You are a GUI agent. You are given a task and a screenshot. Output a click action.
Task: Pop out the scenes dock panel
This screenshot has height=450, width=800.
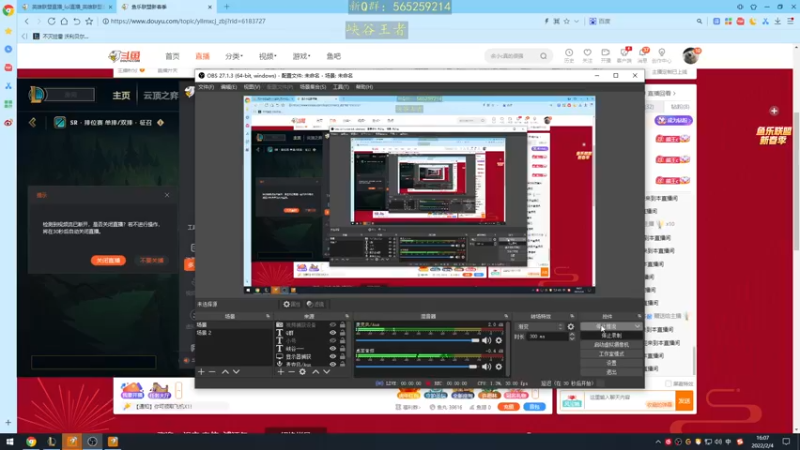[x=268, y=316]
